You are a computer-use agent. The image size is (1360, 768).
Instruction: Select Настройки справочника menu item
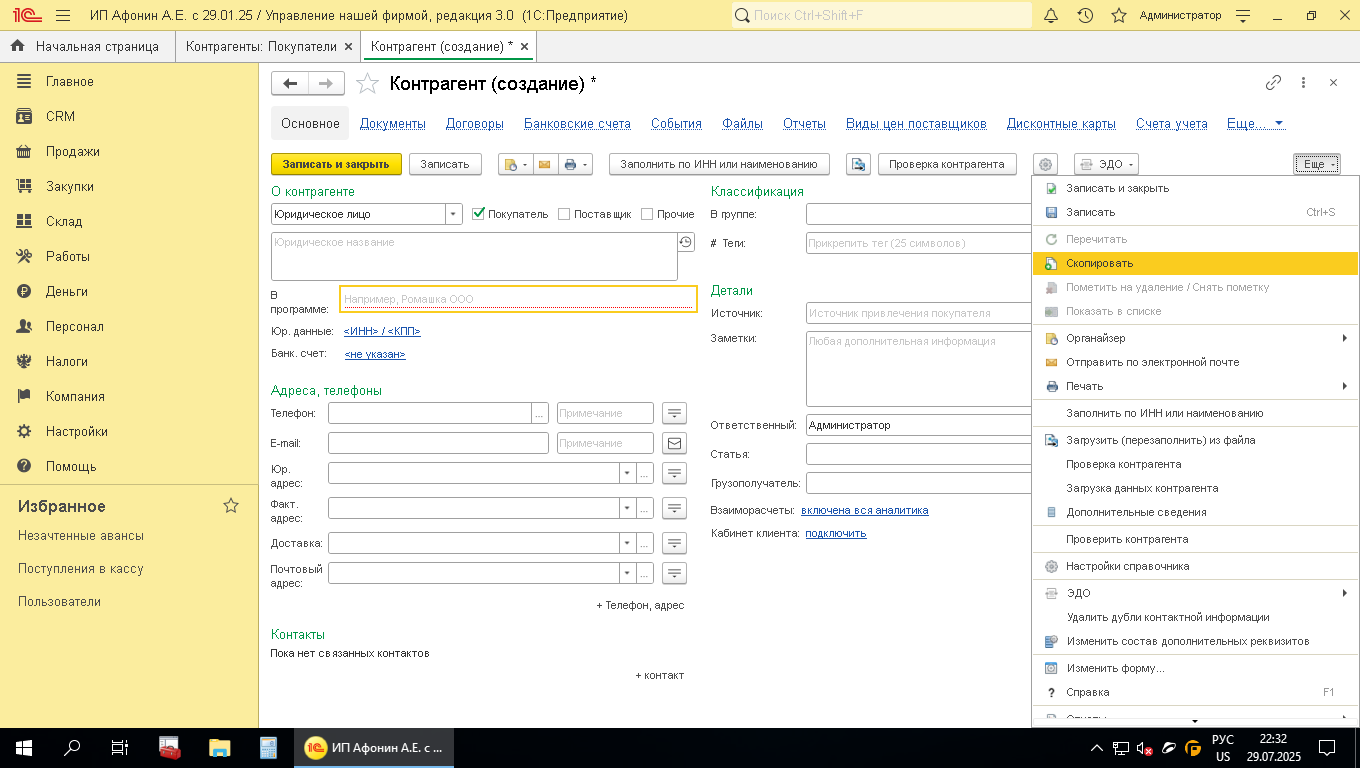[x=1195, y=566]
